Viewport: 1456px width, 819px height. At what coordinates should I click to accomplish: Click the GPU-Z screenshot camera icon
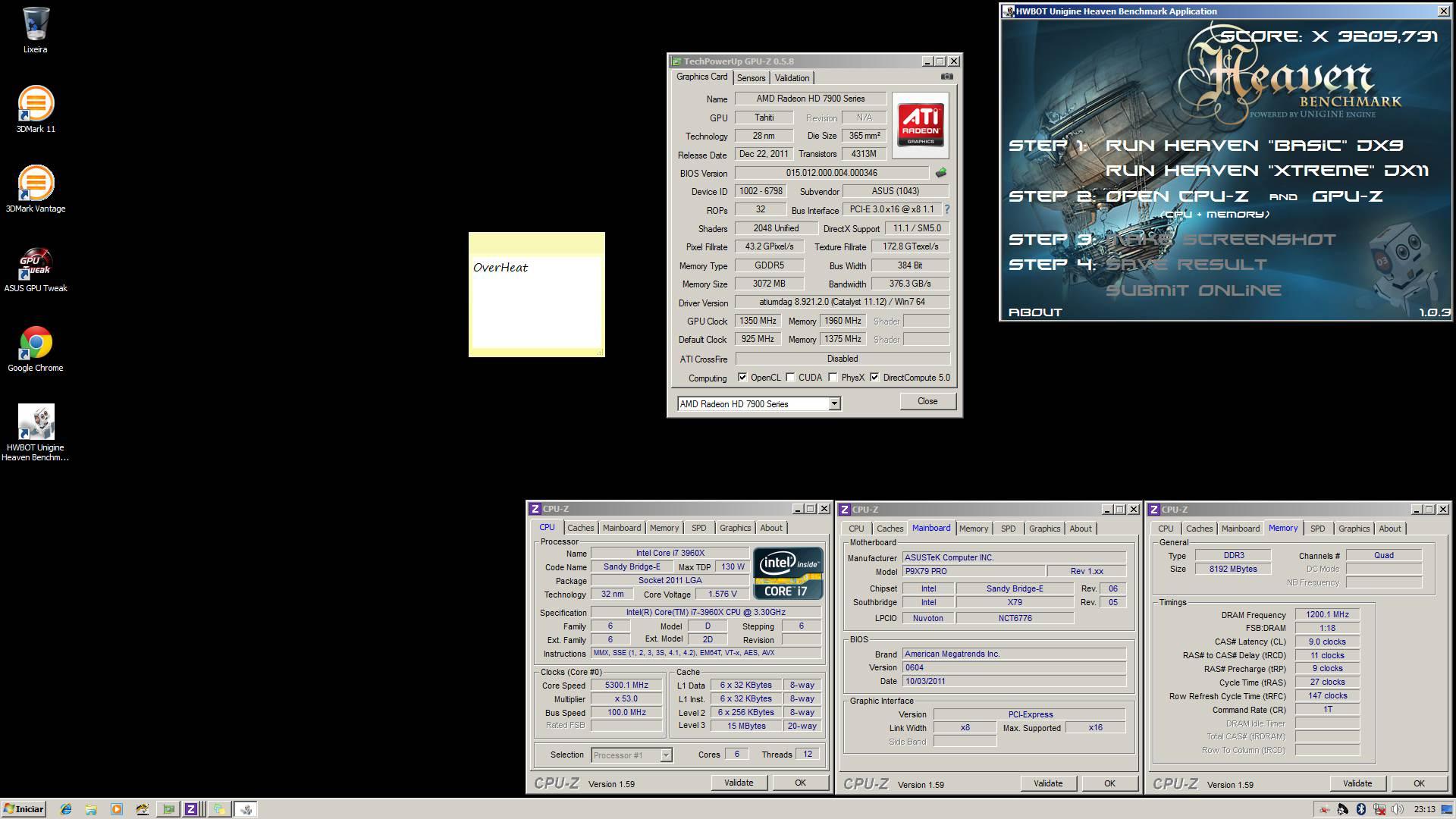(x=947, y=77)
